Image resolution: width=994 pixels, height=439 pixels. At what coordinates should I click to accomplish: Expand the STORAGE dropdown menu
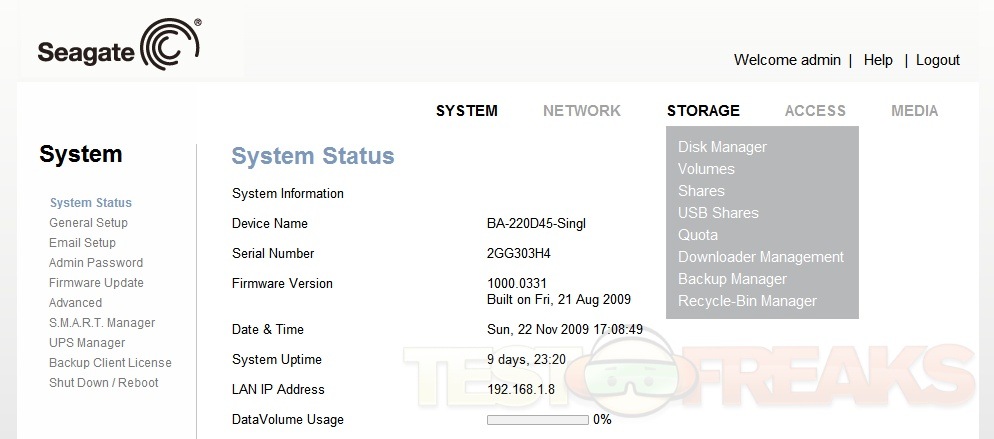(703, 111)
